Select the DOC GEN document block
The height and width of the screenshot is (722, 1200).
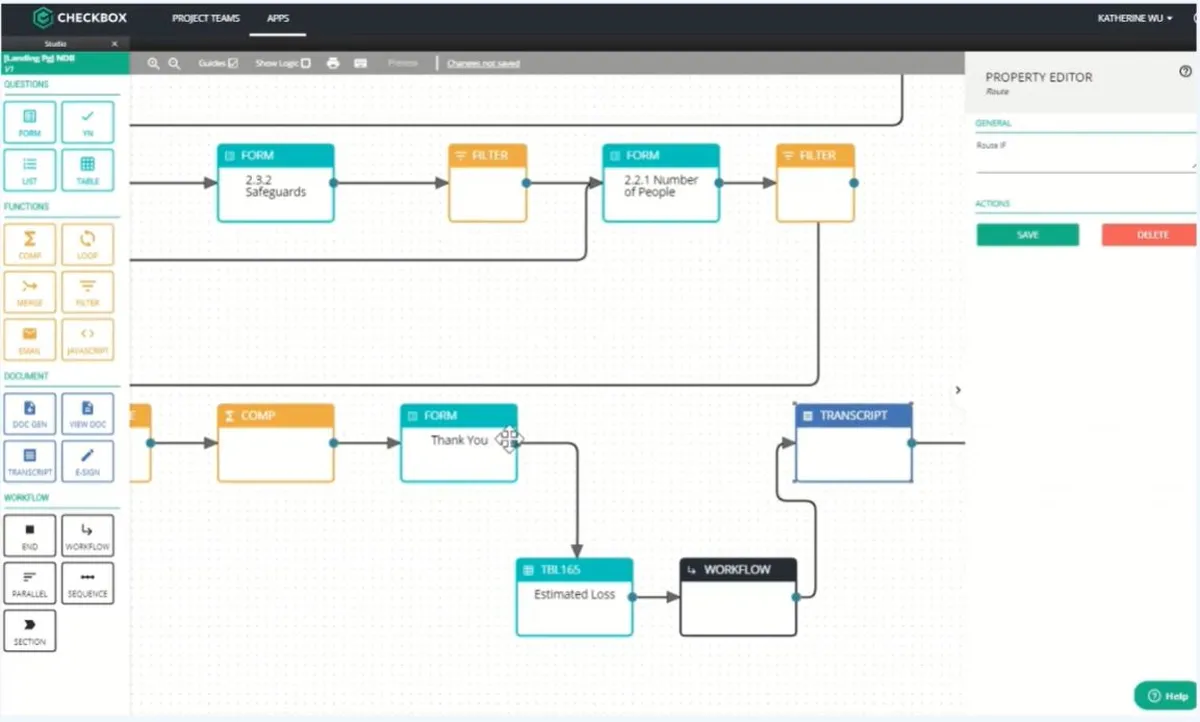point(30,414)
